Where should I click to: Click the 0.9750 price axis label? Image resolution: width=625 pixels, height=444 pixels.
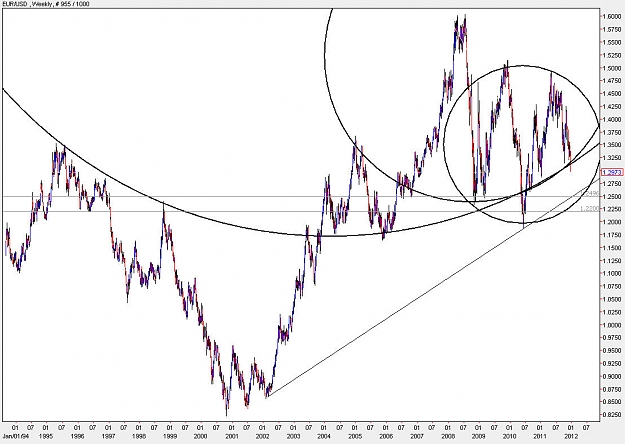(x=612, y=338)
